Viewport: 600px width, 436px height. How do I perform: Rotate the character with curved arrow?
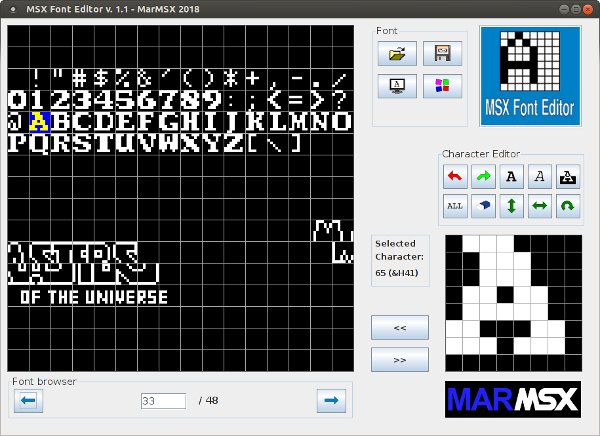tap(568, 206)
